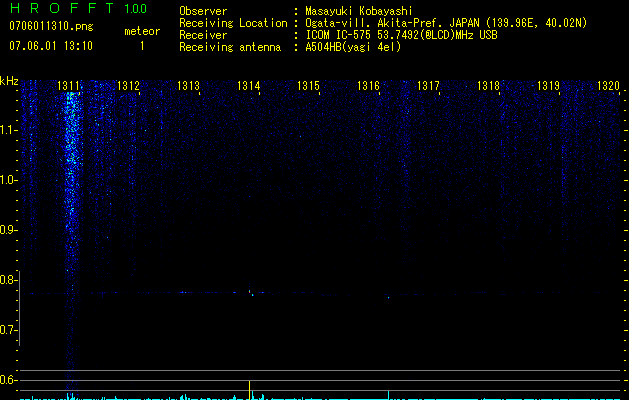Image resolution: width=629 pixels, height=400 pixels.
Task: Click the 0.6 kHz frequency label
Action: coord(8,380)
